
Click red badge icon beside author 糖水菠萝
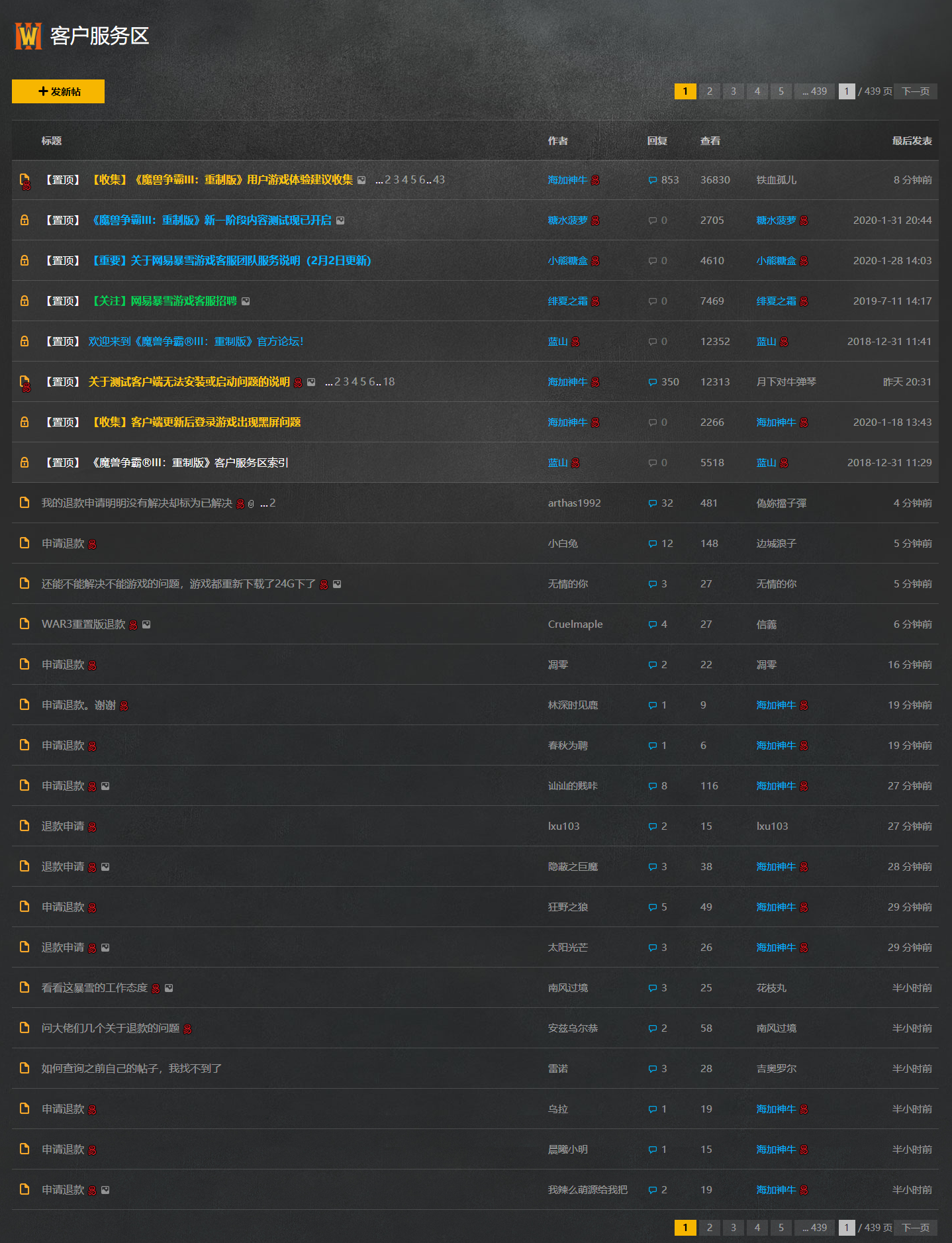[x=595, y=221]
